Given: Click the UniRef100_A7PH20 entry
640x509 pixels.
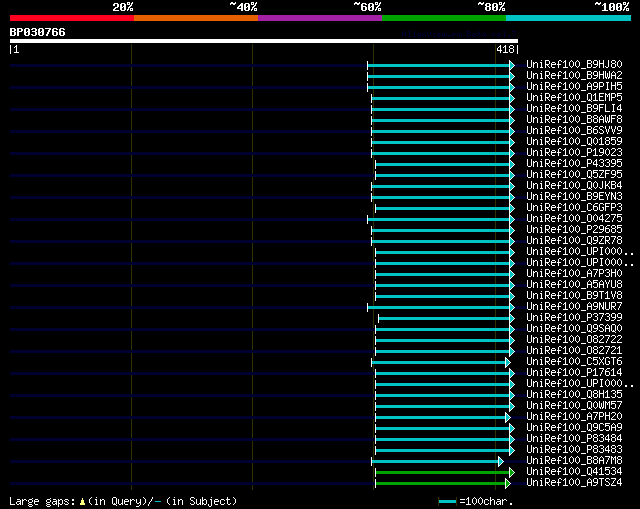Looking at the screenshot, I should click(574, 417).
